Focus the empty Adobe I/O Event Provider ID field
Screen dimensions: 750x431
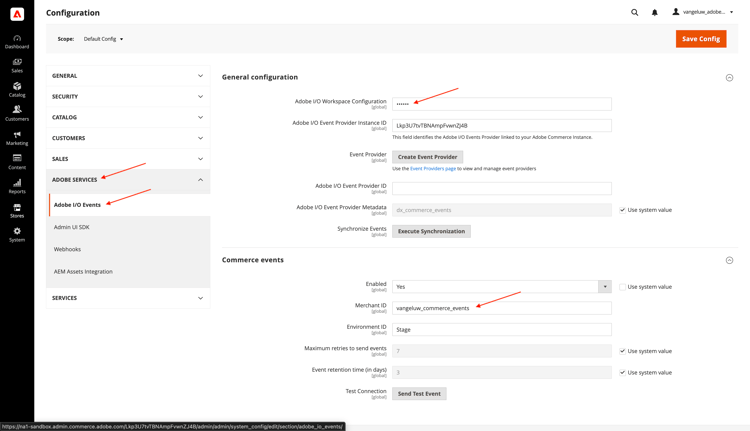[x=502, y=188]
